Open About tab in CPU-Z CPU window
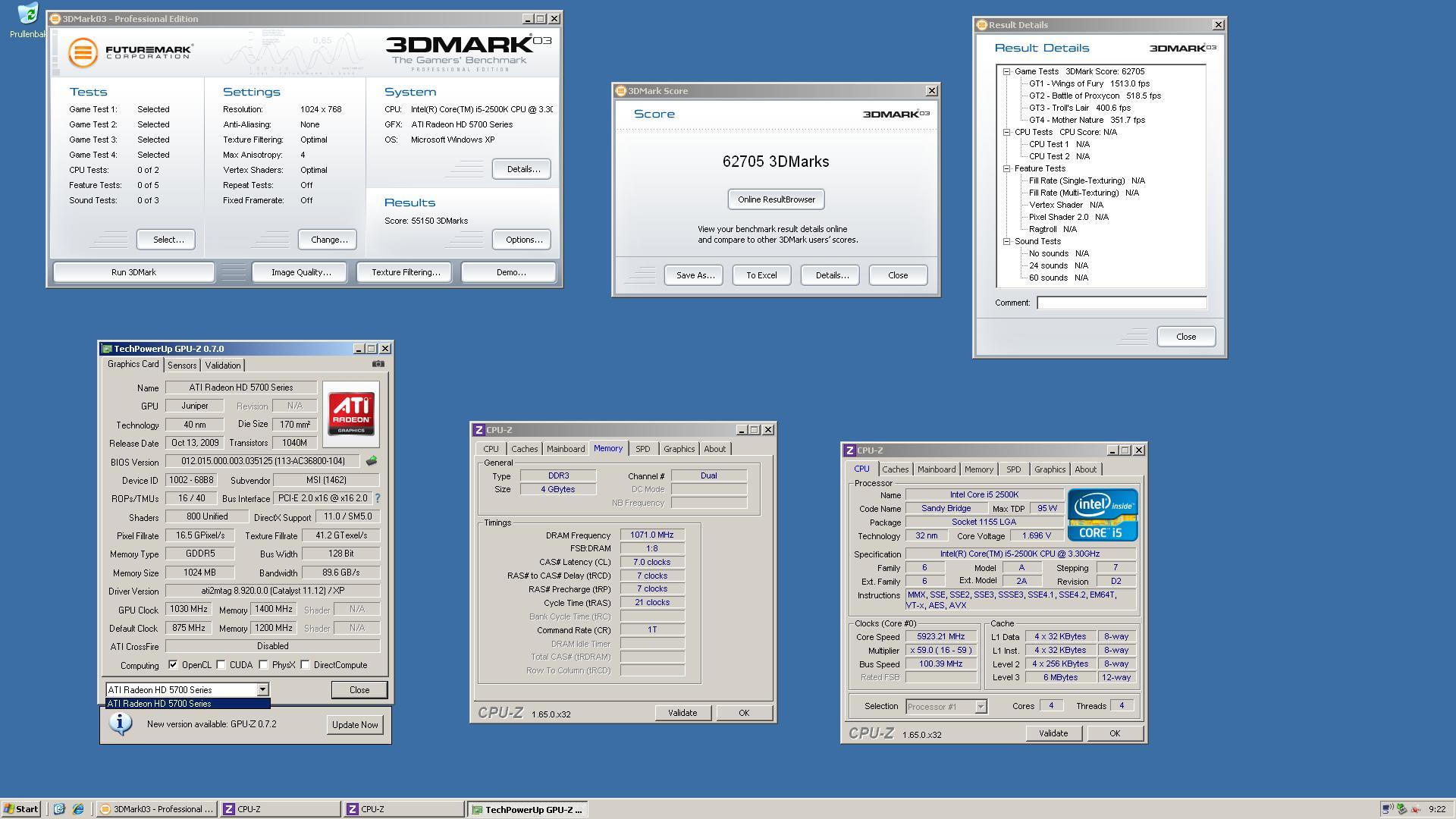 click(x=1085, y=469)
